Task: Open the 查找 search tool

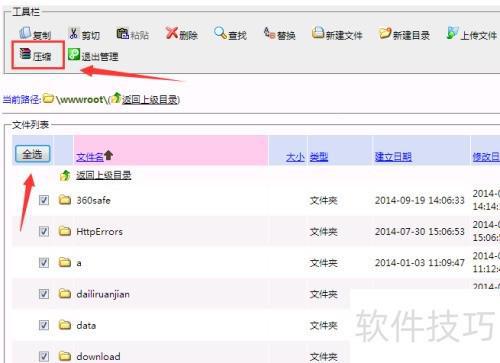Action: pyautogui.click(x=230, y=34)
